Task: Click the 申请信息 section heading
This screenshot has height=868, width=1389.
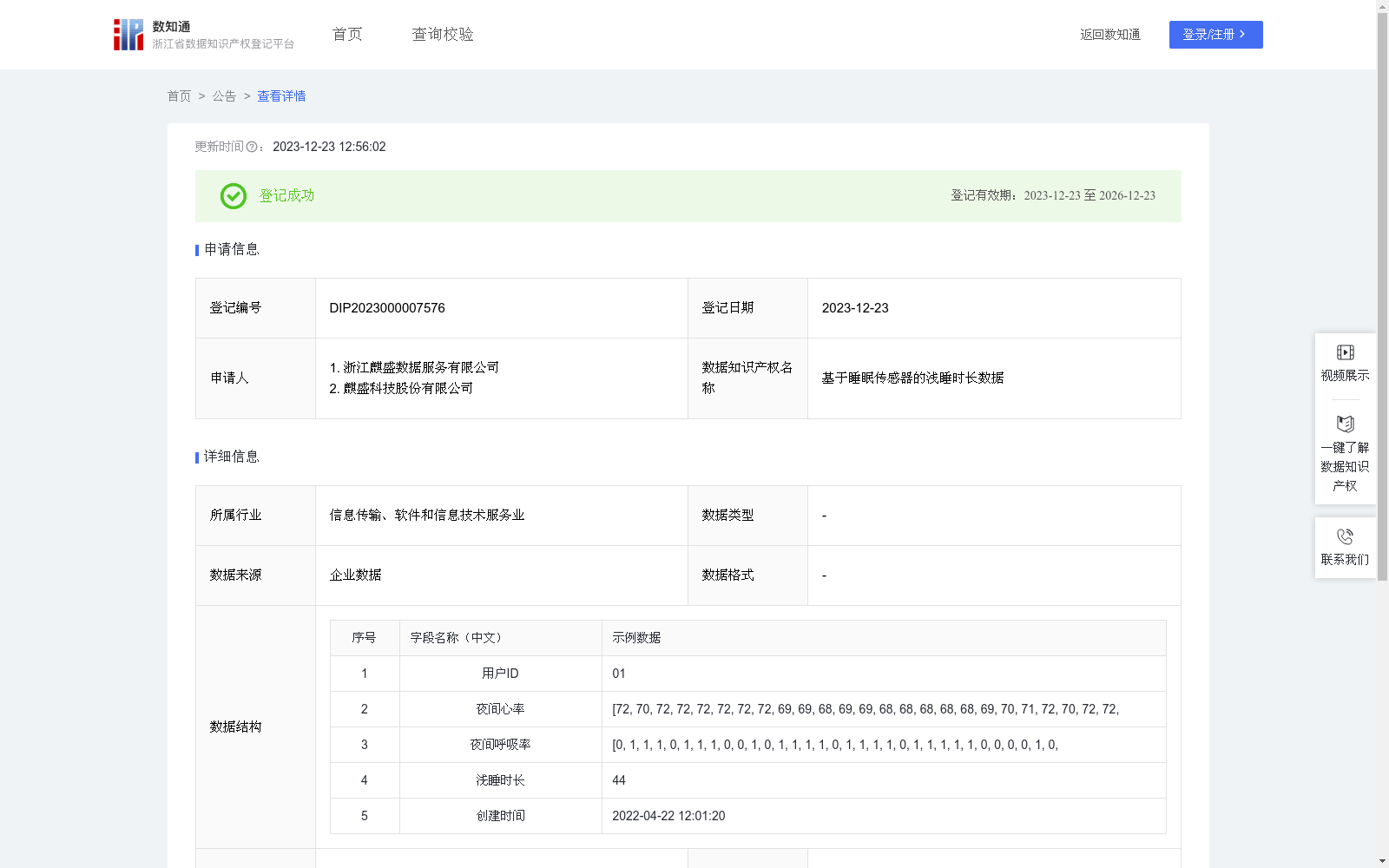Action: coord(232,249)
